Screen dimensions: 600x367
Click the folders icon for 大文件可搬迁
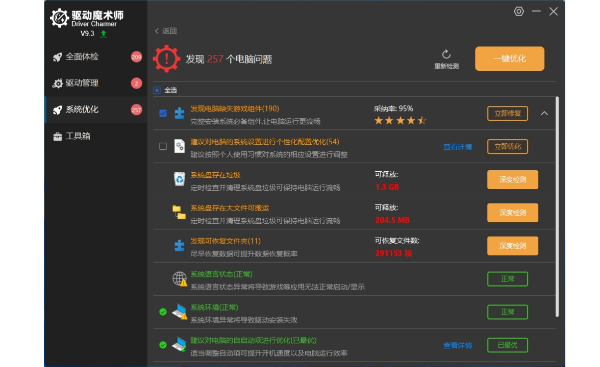click(179, 212)
